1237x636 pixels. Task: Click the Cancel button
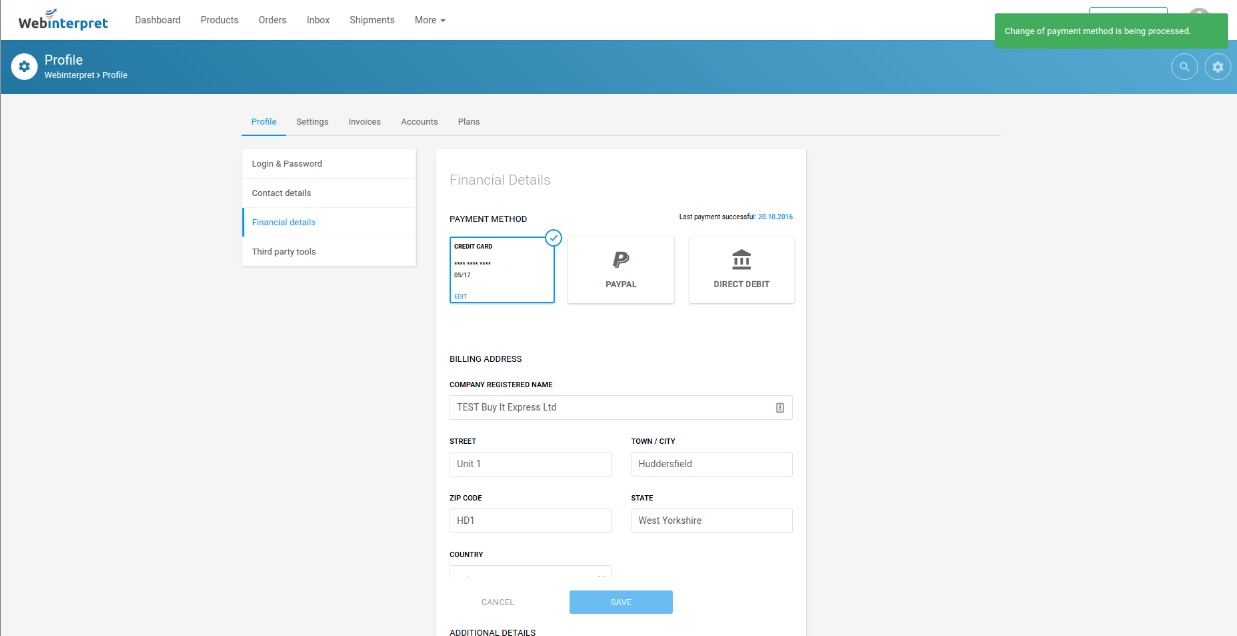tap(497, 602)
